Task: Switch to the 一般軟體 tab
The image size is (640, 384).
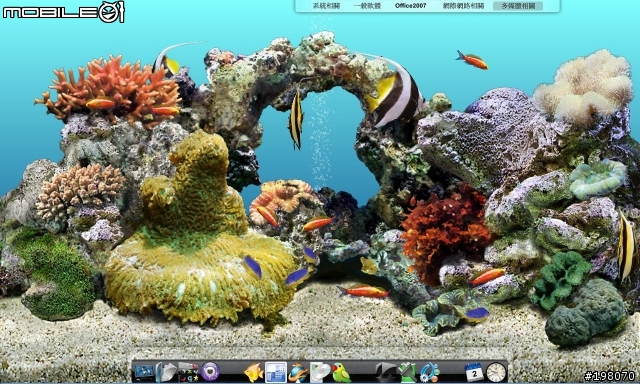Action: (x=367, y=6)
